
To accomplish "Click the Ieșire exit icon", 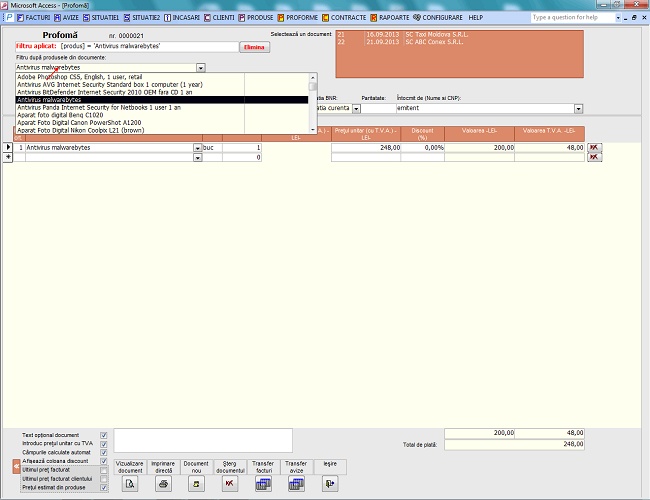I will click(x=330, y=483).
